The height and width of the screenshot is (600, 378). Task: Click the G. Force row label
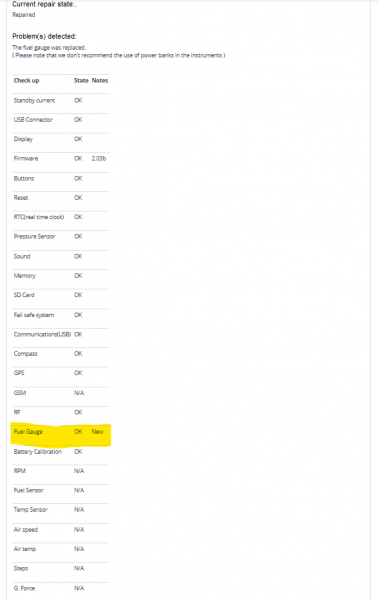point(24,589)
